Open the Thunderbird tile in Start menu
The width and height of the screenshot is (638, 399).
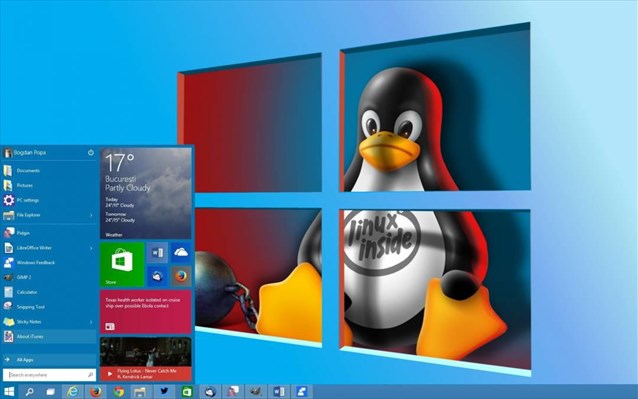click(x=157, y=277)
